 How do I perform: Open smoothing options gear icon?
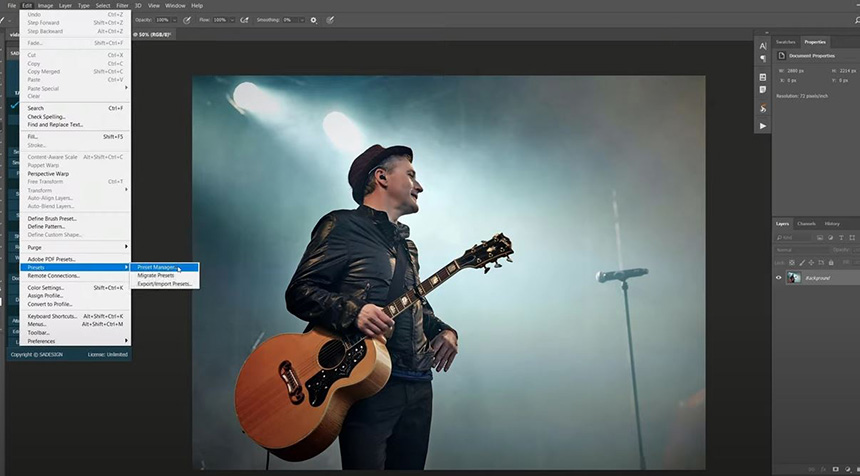(313, 19)
